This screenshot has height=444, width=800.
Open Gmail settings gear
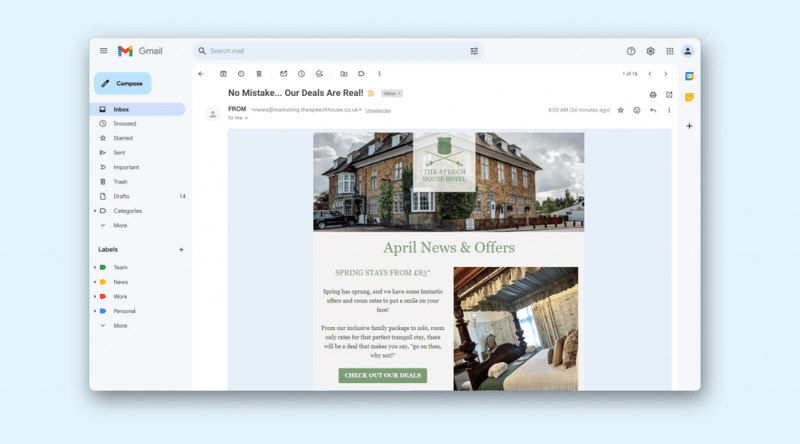coord(650,51)
